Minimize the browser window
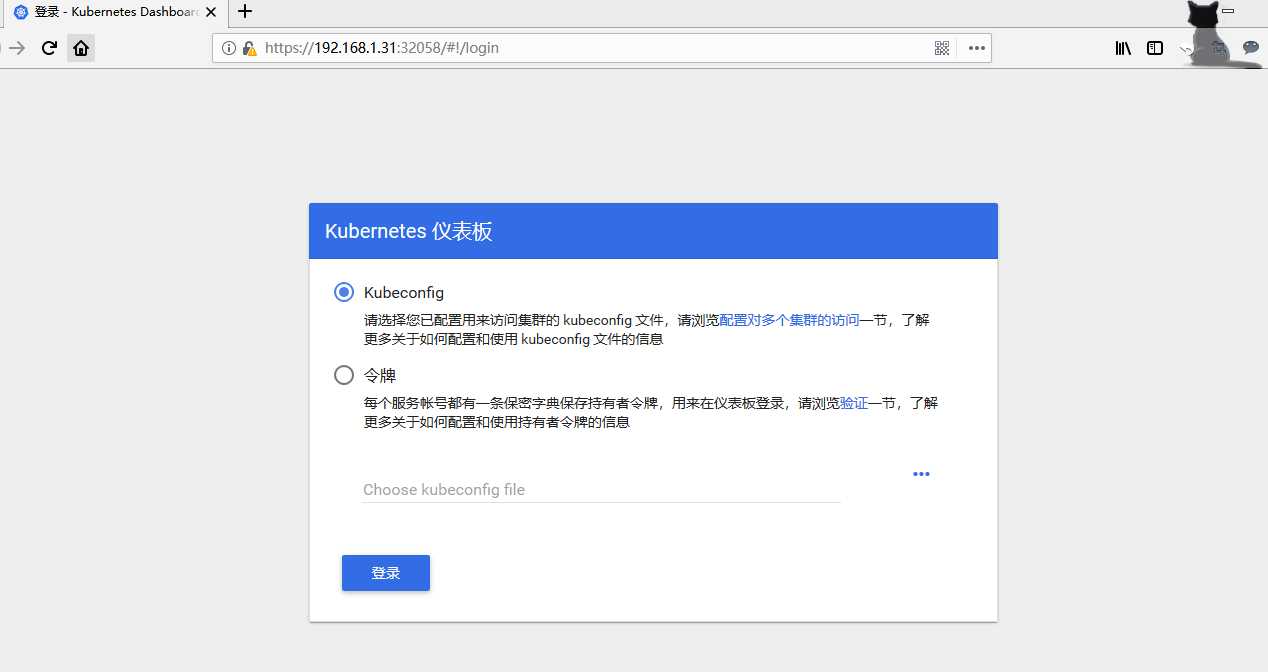This screenshot has width=1268, height=672. [x=1228, y=11]
